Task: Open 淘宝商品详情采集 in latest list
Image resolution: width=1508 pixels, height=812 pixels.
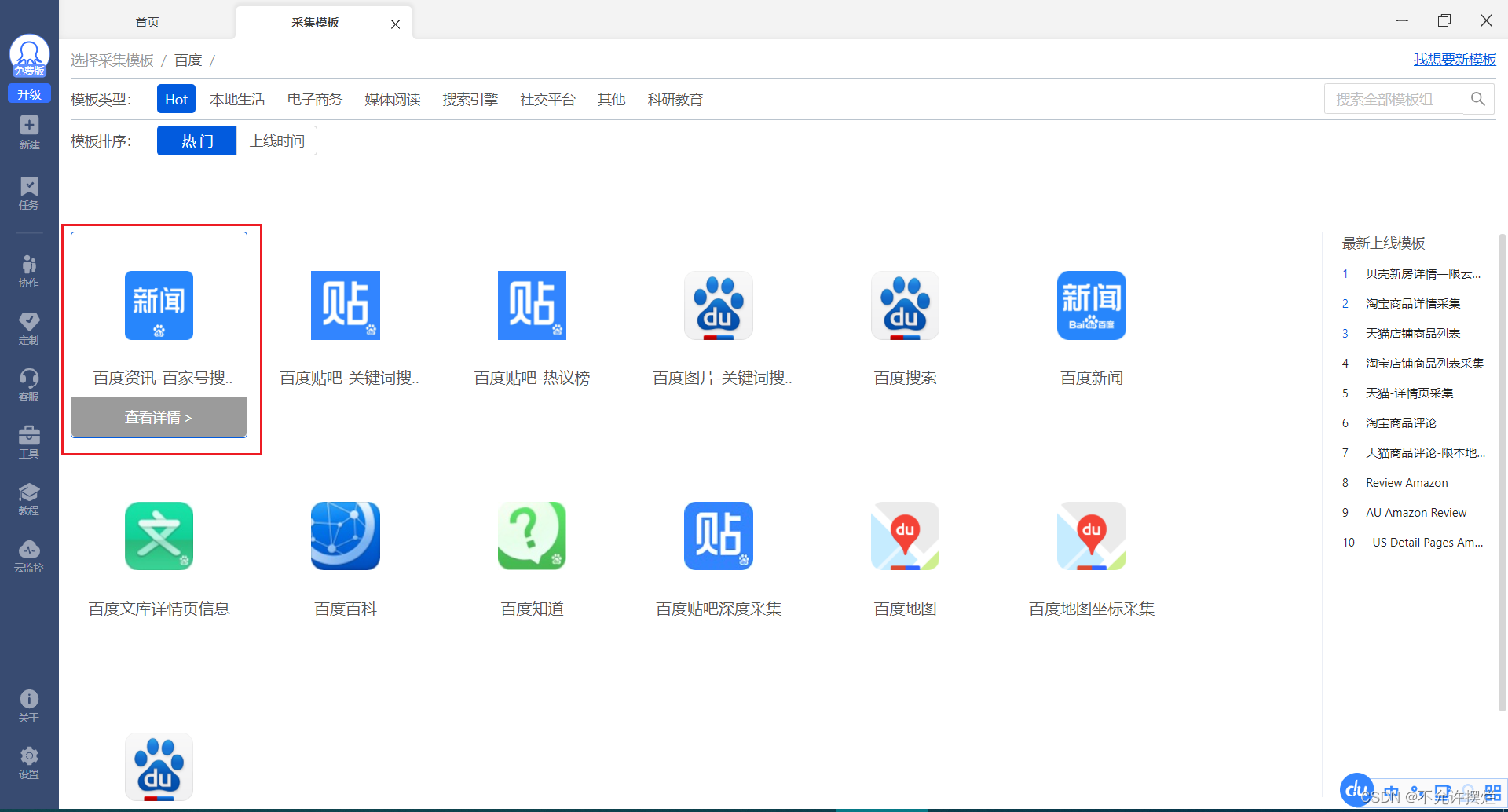Action: [x=1413, y=304]
